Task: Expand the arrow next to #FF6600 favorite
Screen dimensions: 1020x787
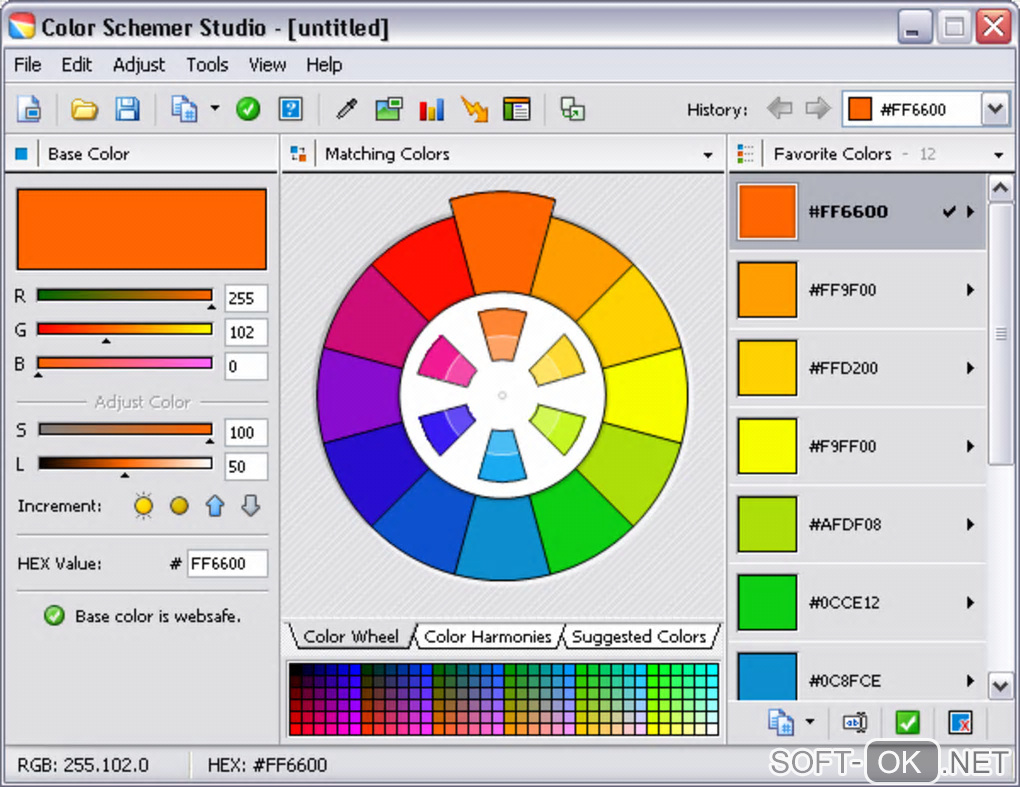Action: (x=971, y=211)
